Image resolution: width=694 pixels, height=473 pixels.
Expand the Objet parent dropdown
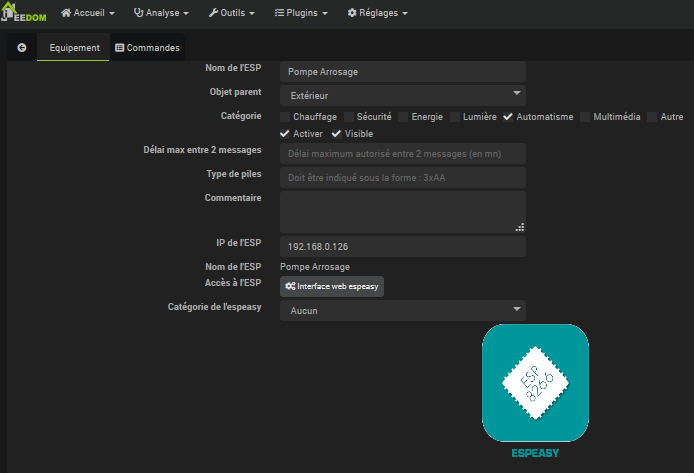pos(402,95)
